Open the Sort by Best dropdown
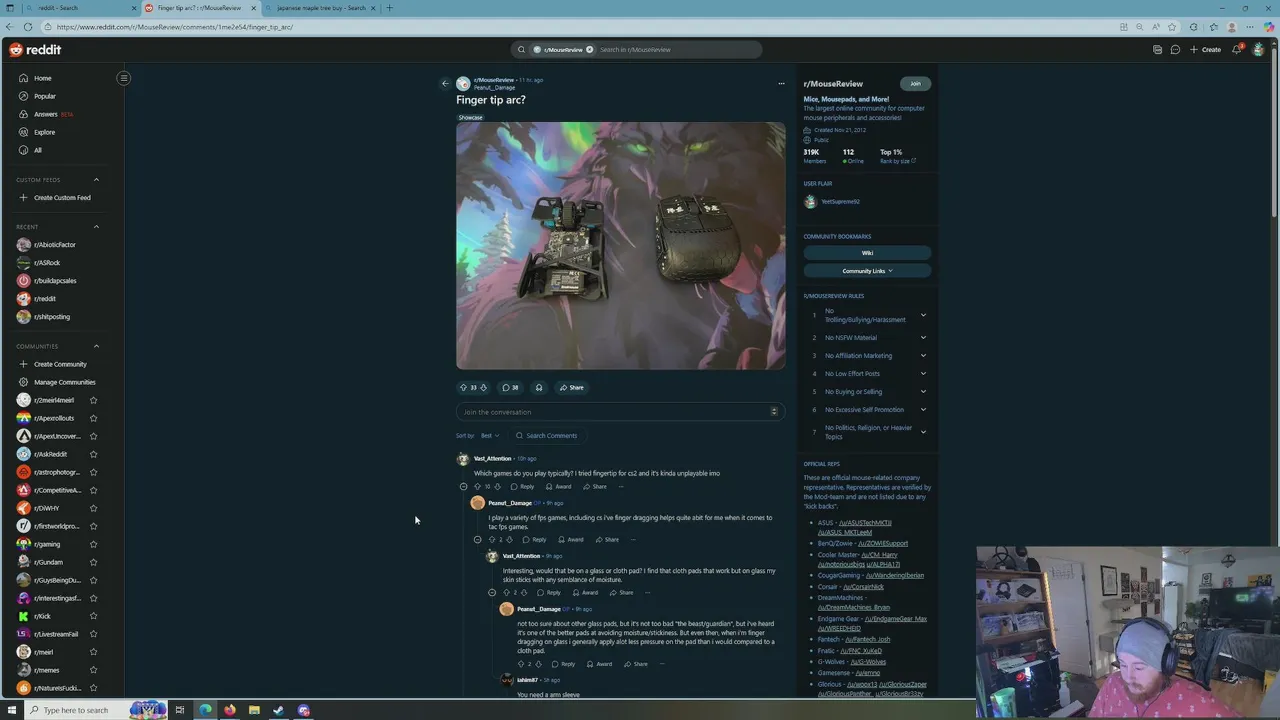This screenshot has width=1280, height=720. click(x=489, y=436)
